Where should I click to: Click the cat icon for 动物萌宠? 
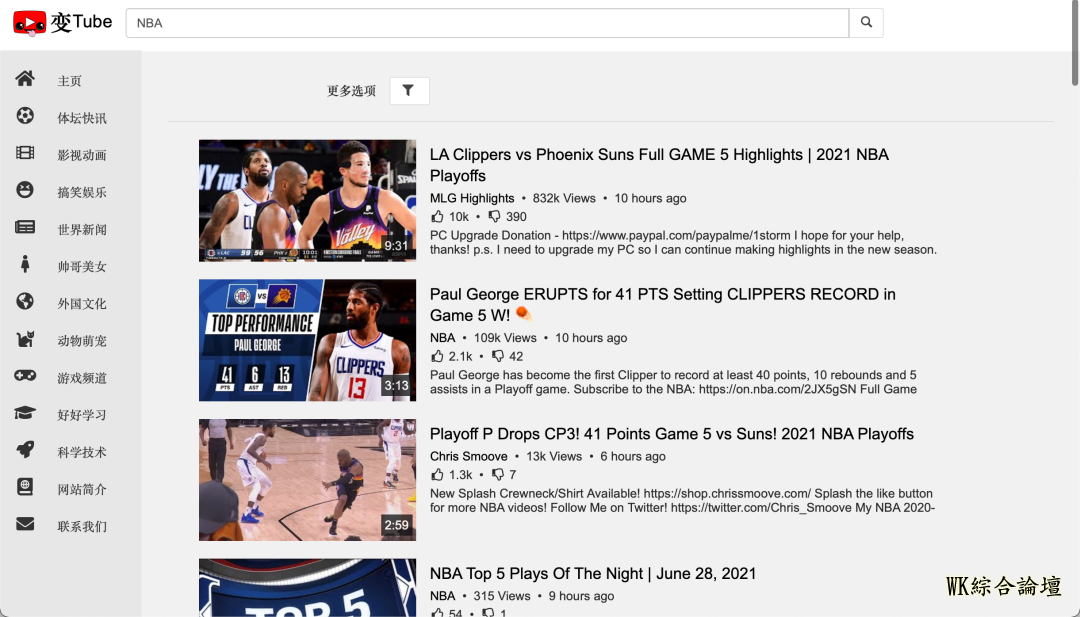[x=25, y=339]
